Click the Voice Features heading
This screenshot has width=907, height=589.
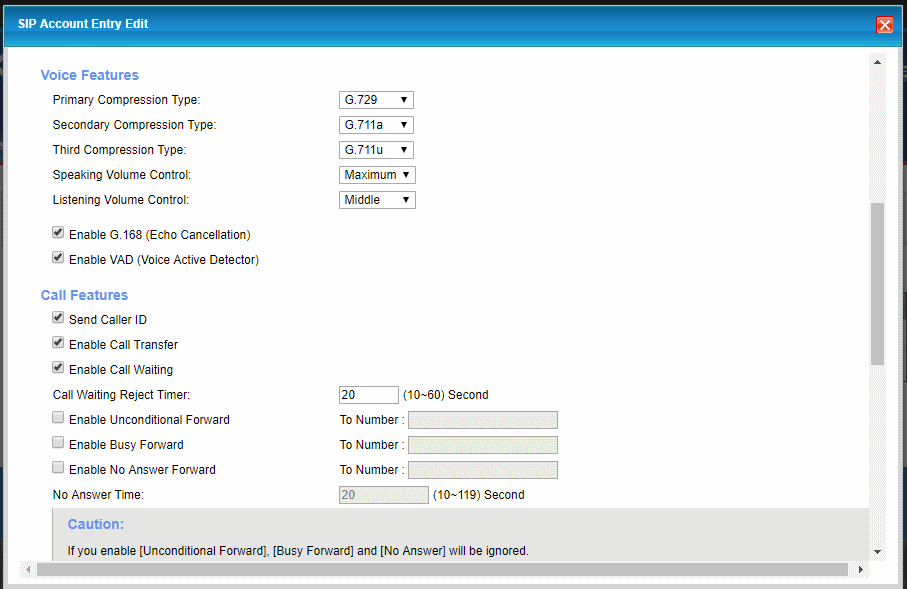click(90, 75)
